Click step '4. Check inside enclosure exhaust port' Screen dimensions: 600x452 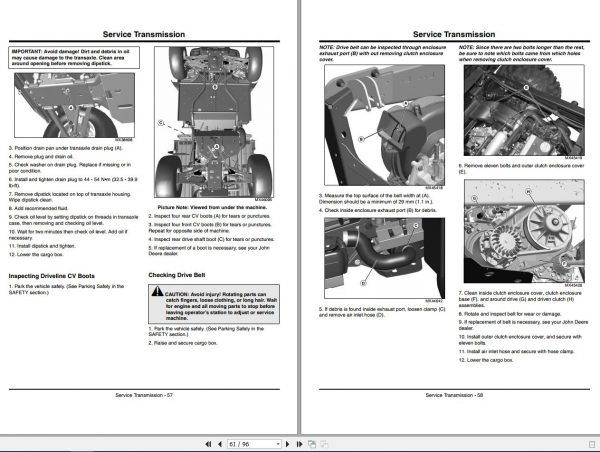tap(378, 210)
